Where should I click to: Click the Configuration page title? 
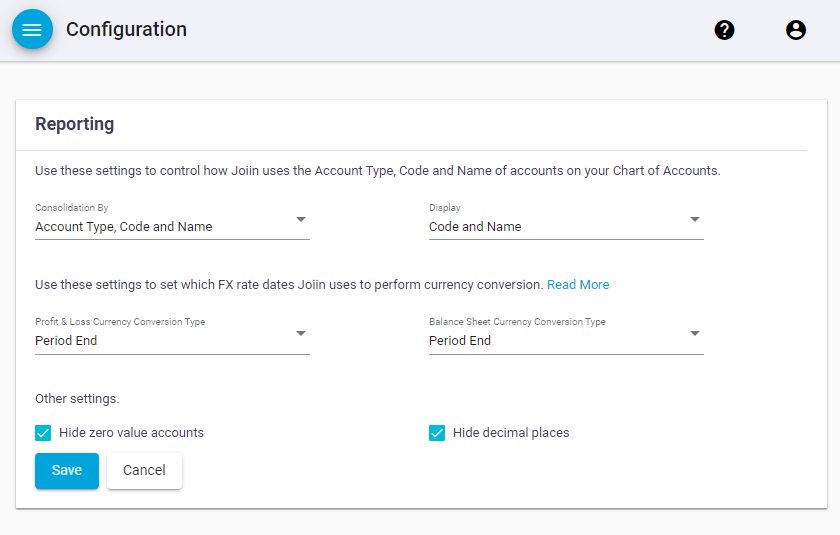[126, 30]
